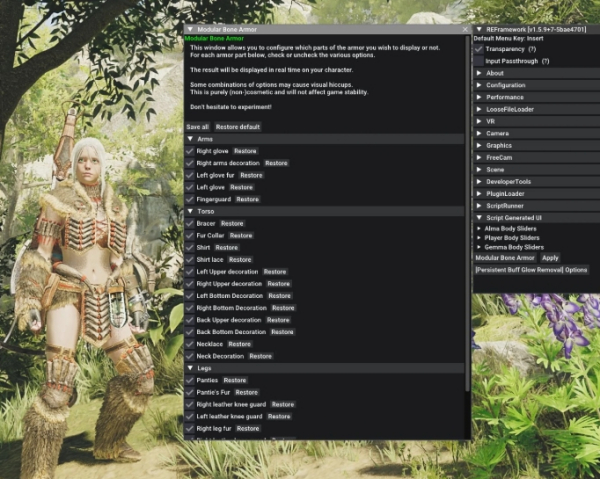Expand the Configuration section

pyautogui.click(x=537, y=85)
